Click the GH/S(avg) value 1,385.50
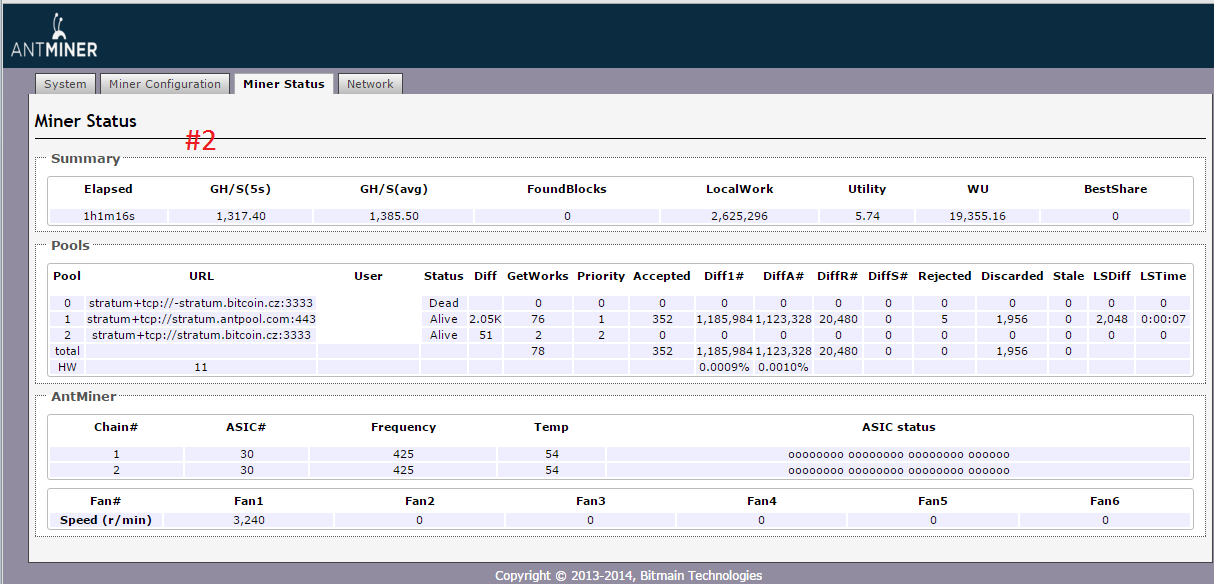 click(394, 216)
